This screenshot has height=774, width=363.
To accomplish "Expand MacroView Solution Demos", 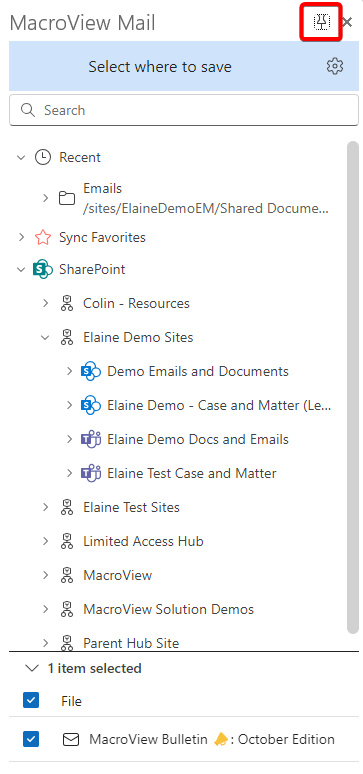I will coord(45,609).
